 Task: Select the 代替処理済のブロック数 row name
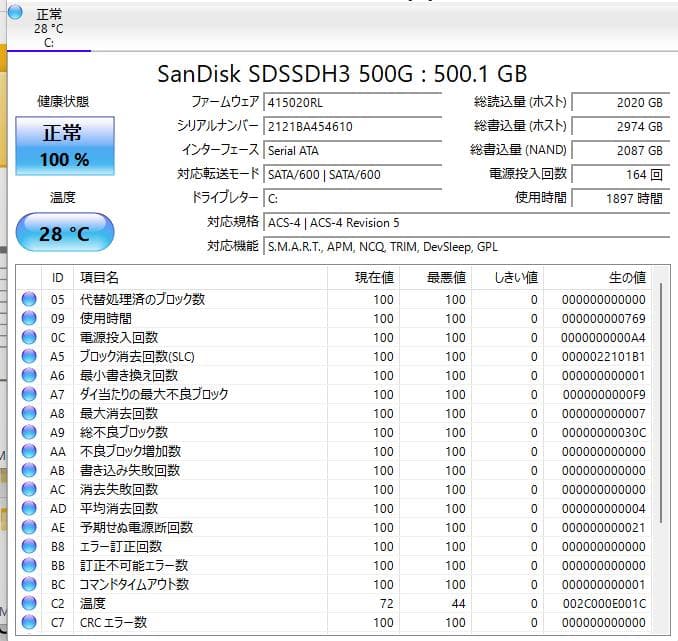[x=142, y=299]
